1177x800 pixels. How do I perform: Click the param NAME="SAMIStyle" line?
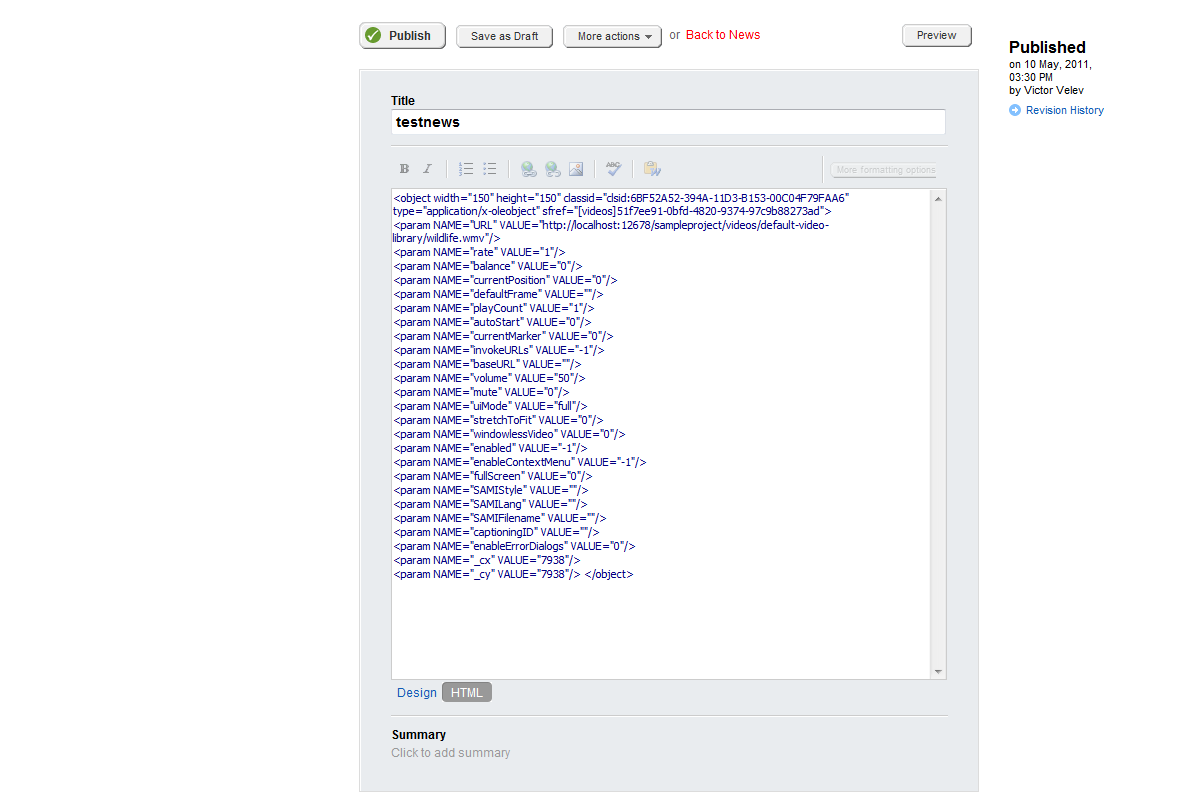(x=491, y=491)
